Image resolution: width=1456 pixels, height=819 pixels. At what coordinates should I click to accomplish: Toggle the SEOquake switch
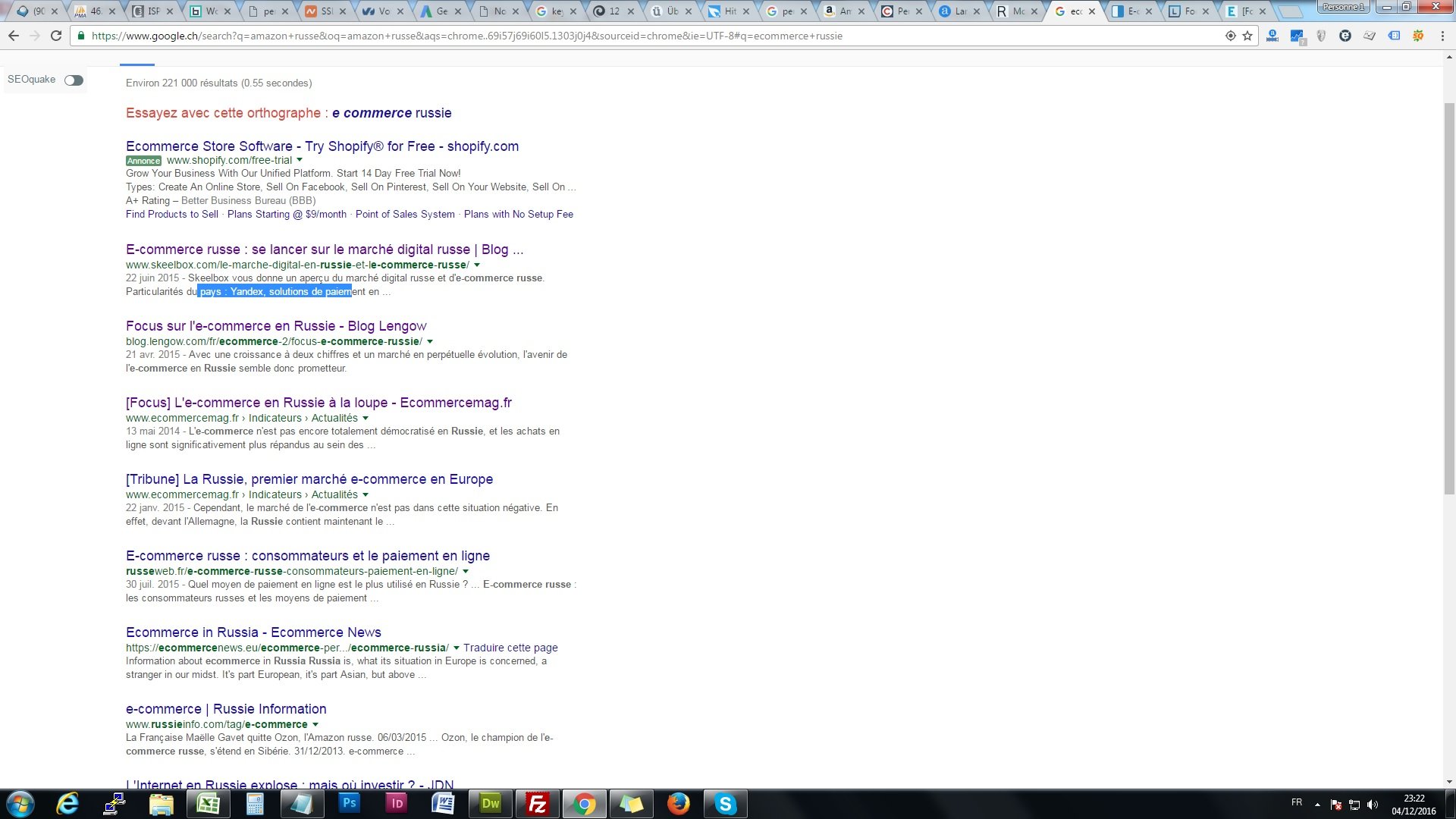pyautogui.click(x=74, y=80)
